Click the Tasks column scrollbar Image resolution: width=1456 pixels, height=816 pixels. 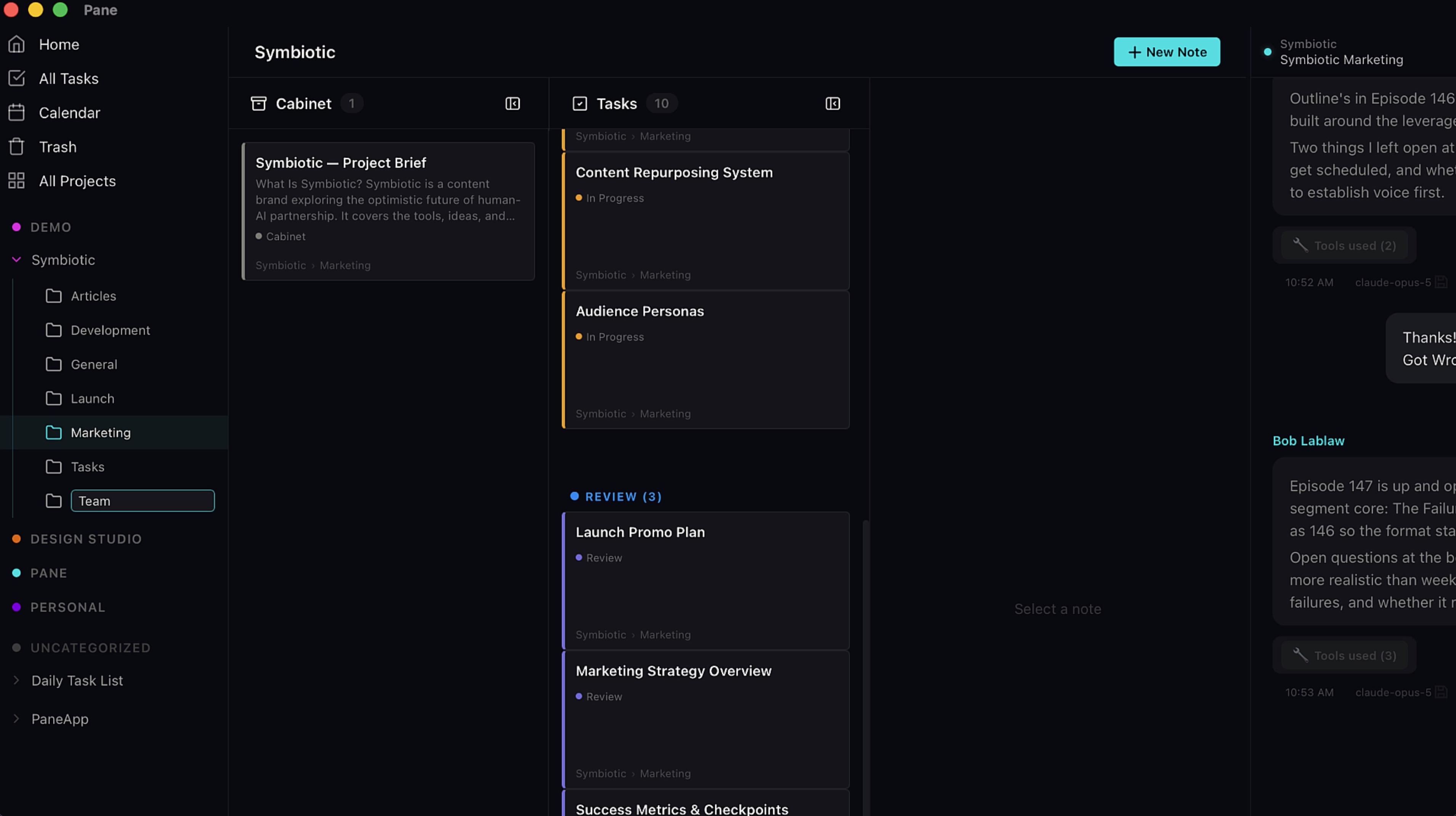[865, 667]
